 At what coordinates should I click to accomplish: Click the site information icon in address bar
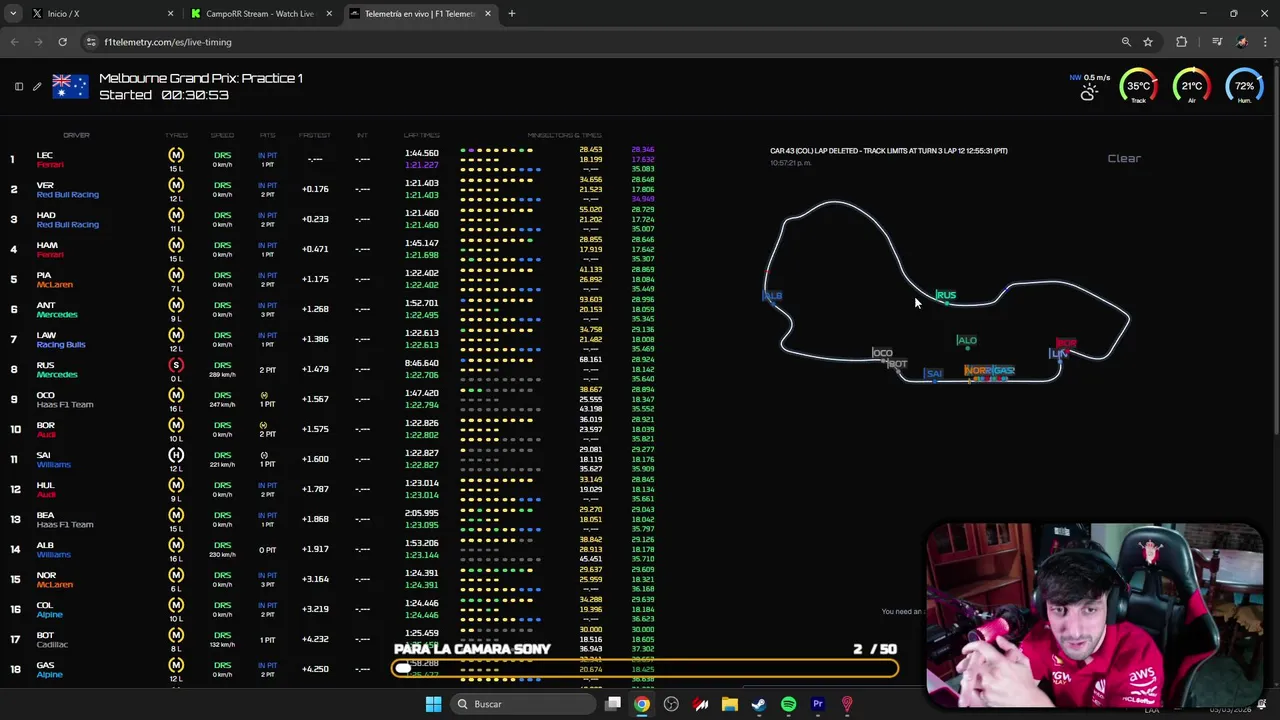[x=91, y=42]
